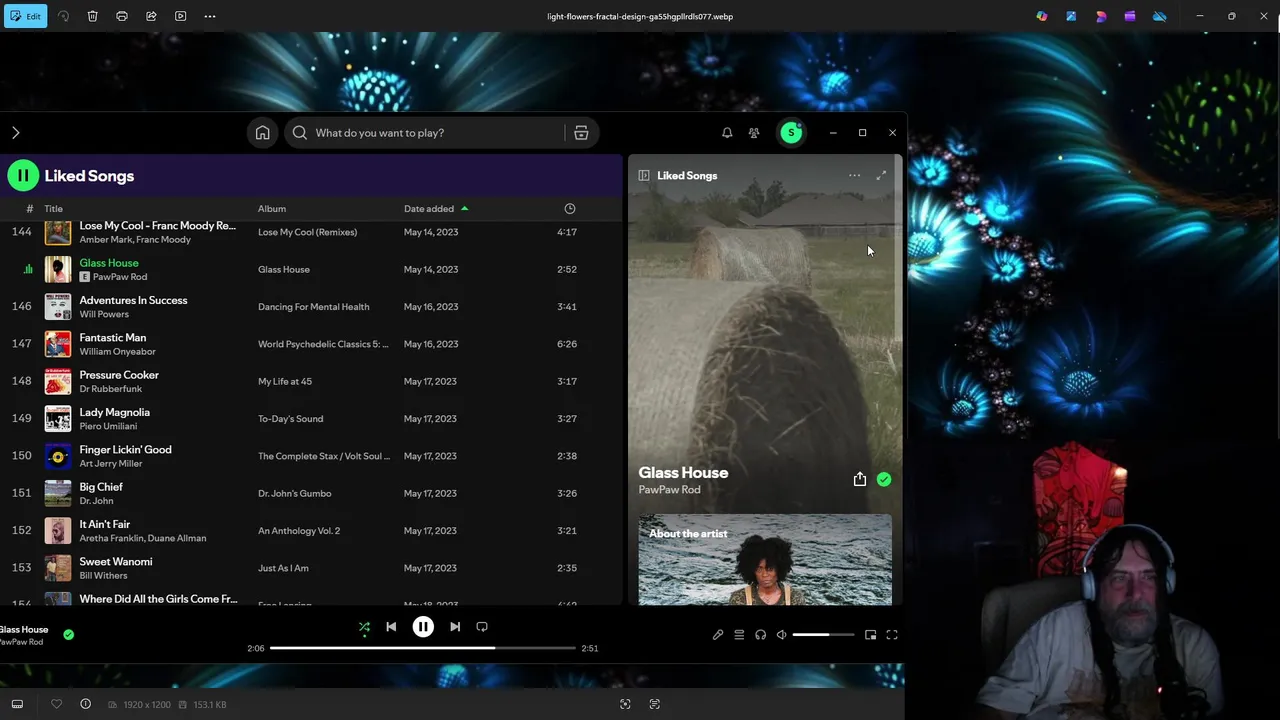1280x720 pixels.
Task: Open Now Playing panel three-dot menu
Action: 854,176
